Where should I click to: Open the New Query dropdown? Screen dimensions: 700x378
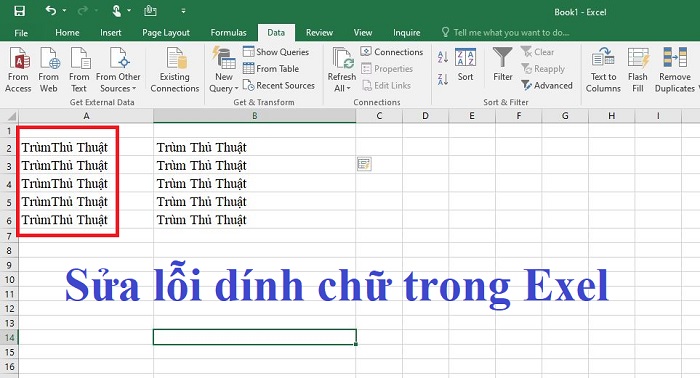click(224, 70)
